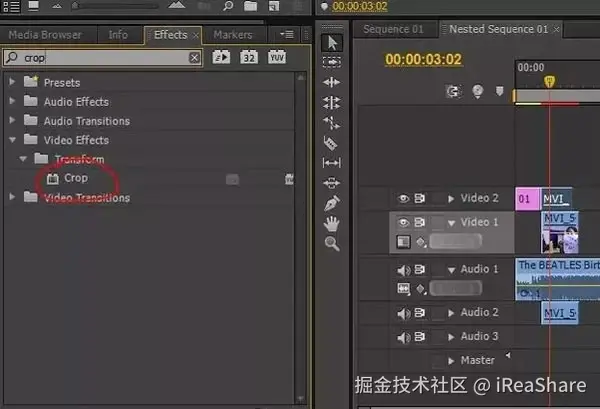Hide Video 1 track eye
The image size is (600, 409).
click(403, 222)
